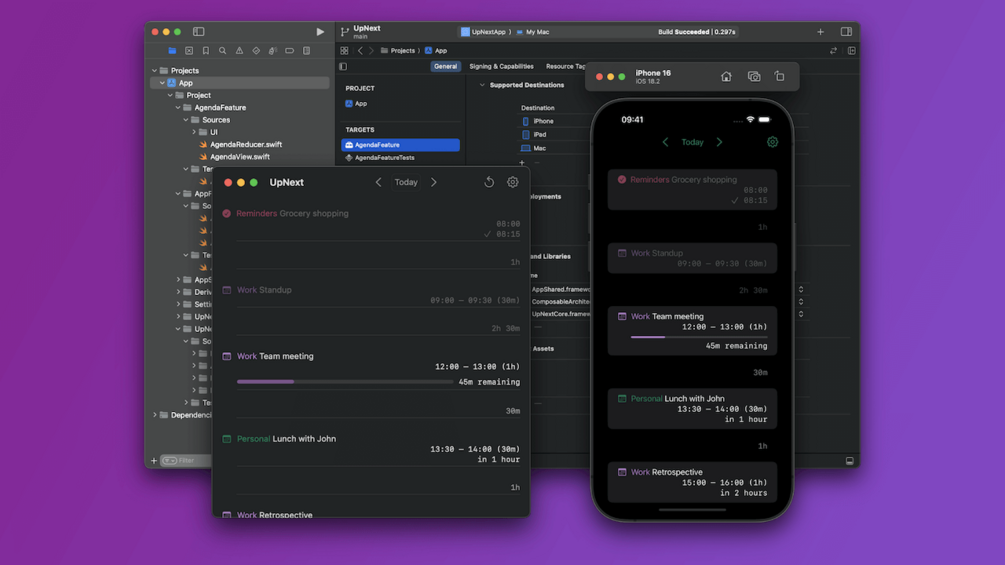Toggle the Xcode navigator sidebar
Viewport: 1005px width, 565px height.
click(x=199, y=31)
